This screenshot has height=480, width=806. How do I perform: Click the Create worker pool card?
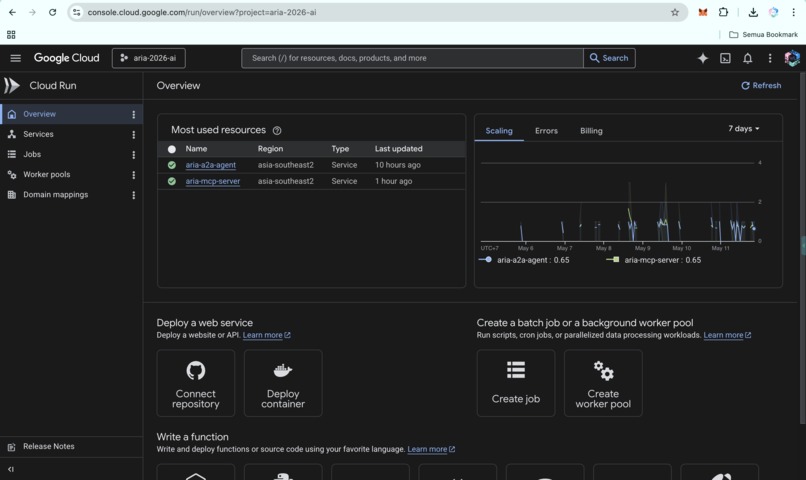click(x=603, y=383)
